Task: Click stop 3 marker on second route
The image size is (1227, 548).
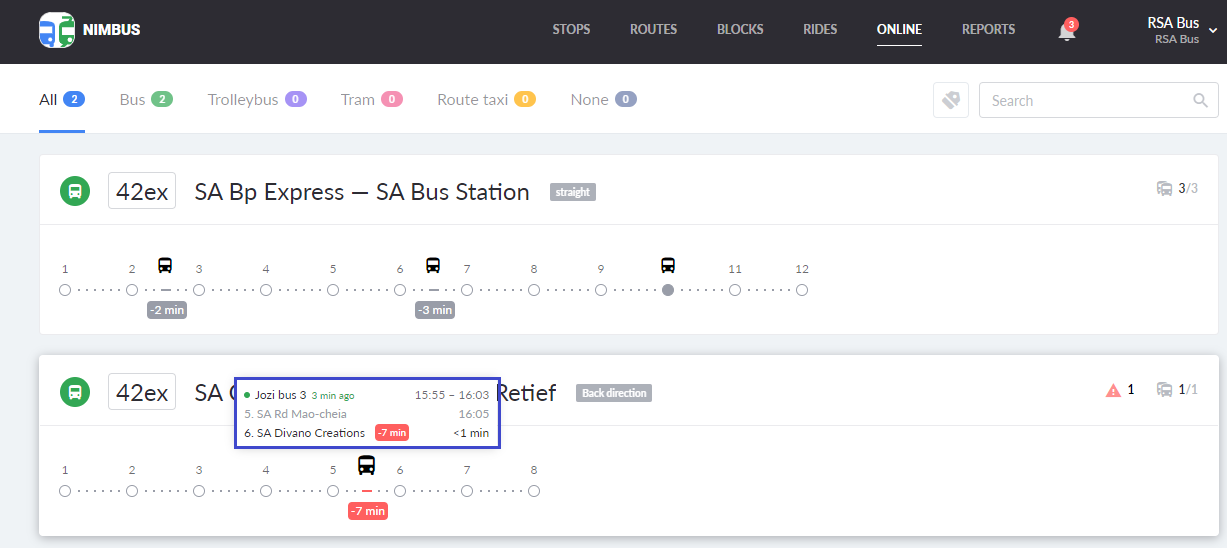Action: (199, 491)
